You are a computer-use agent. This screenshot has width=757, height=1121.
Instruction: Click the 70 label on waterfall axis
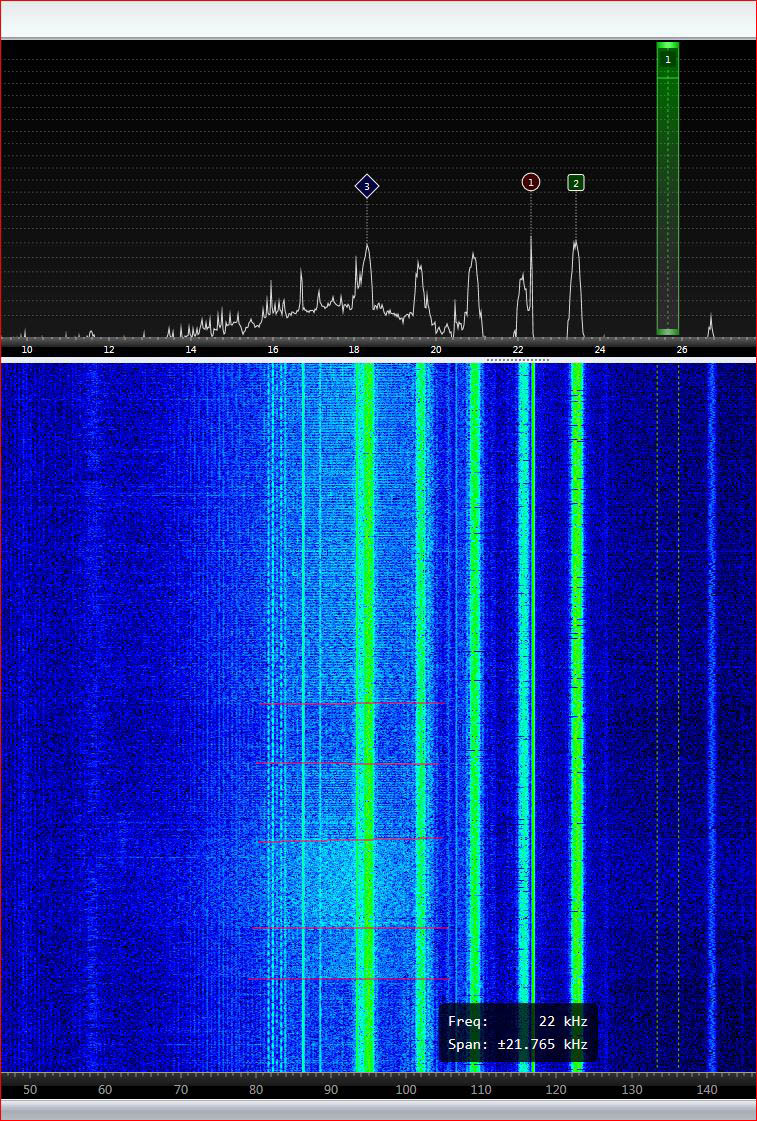180,1090
